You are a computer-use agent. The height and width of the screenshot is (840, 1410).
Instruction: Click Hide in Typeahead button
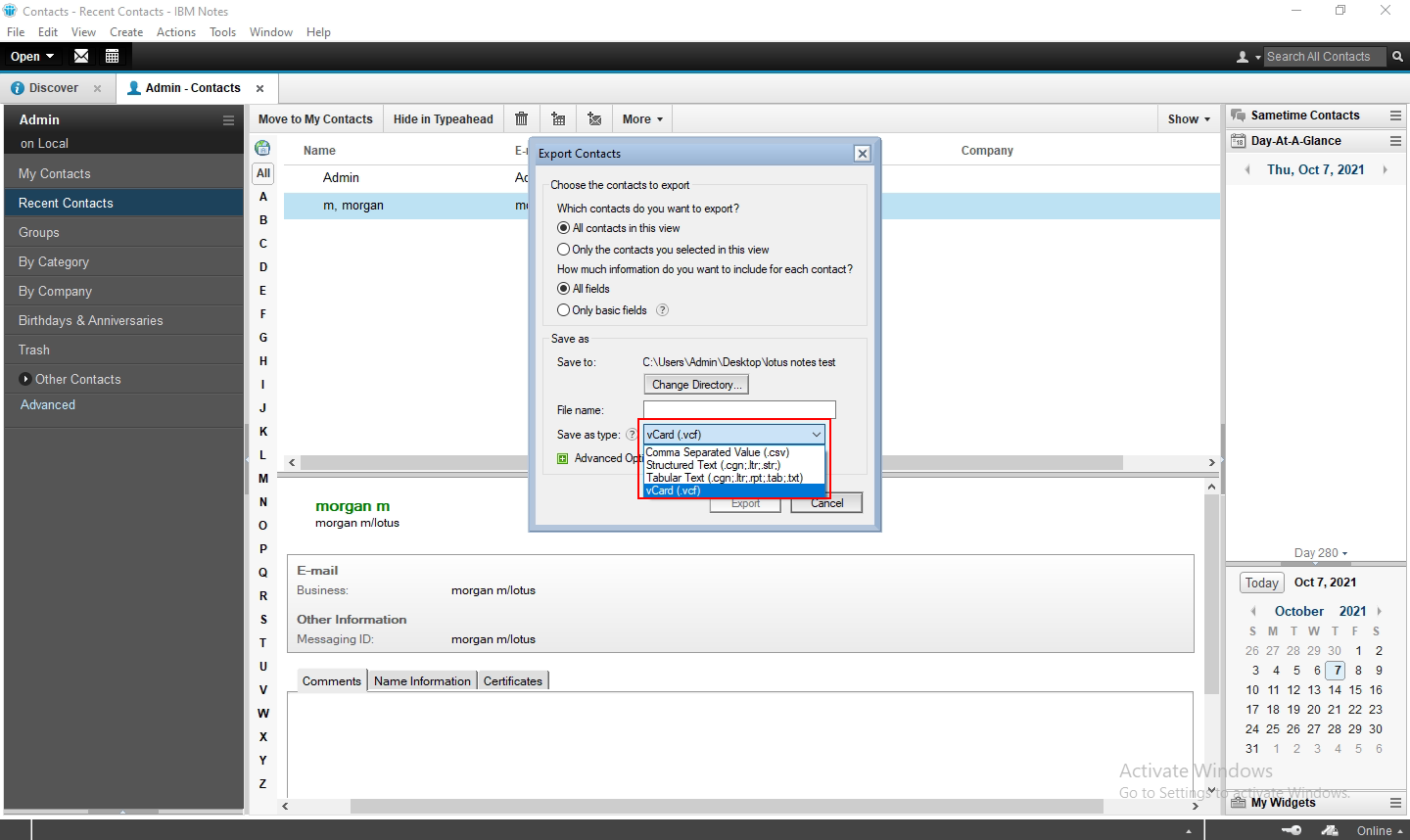(x=444, y=119)
